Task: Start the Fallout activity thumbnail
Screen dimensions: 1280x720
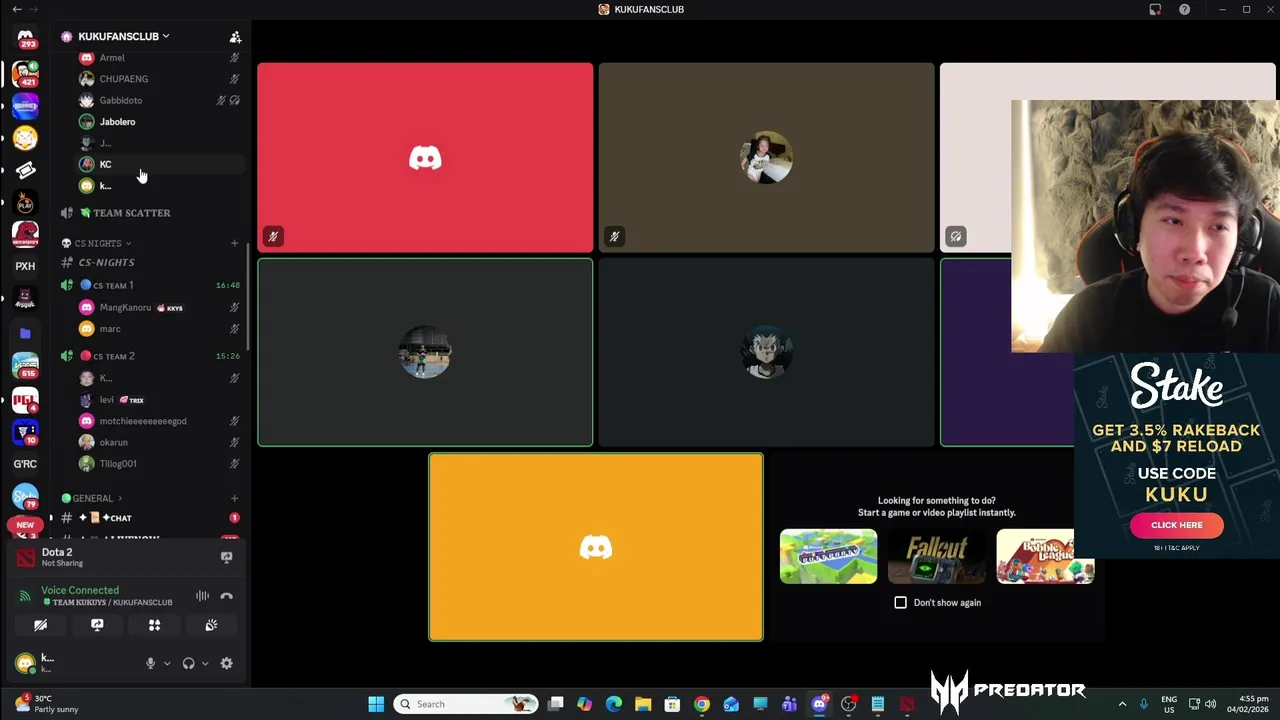Action: (x=937, y=557)
